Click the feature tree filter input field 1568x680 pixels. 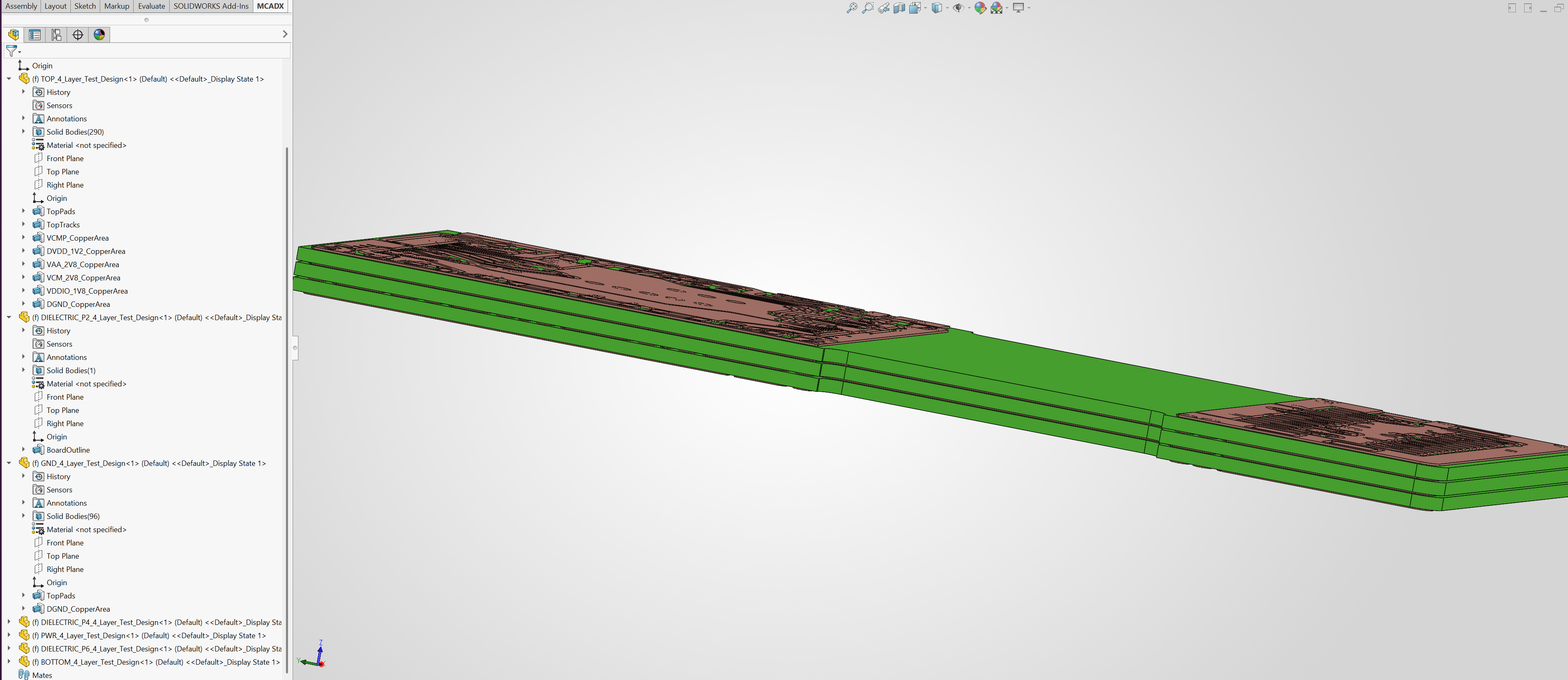click(152, 51)
